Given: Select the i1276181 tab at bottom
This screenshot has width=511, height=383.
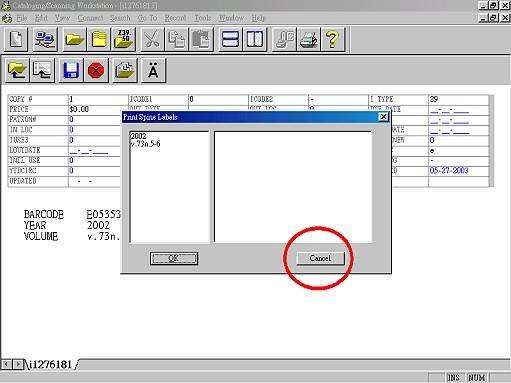Looking at the screenshot, I should pyautogui.click(x=50, y=364).
